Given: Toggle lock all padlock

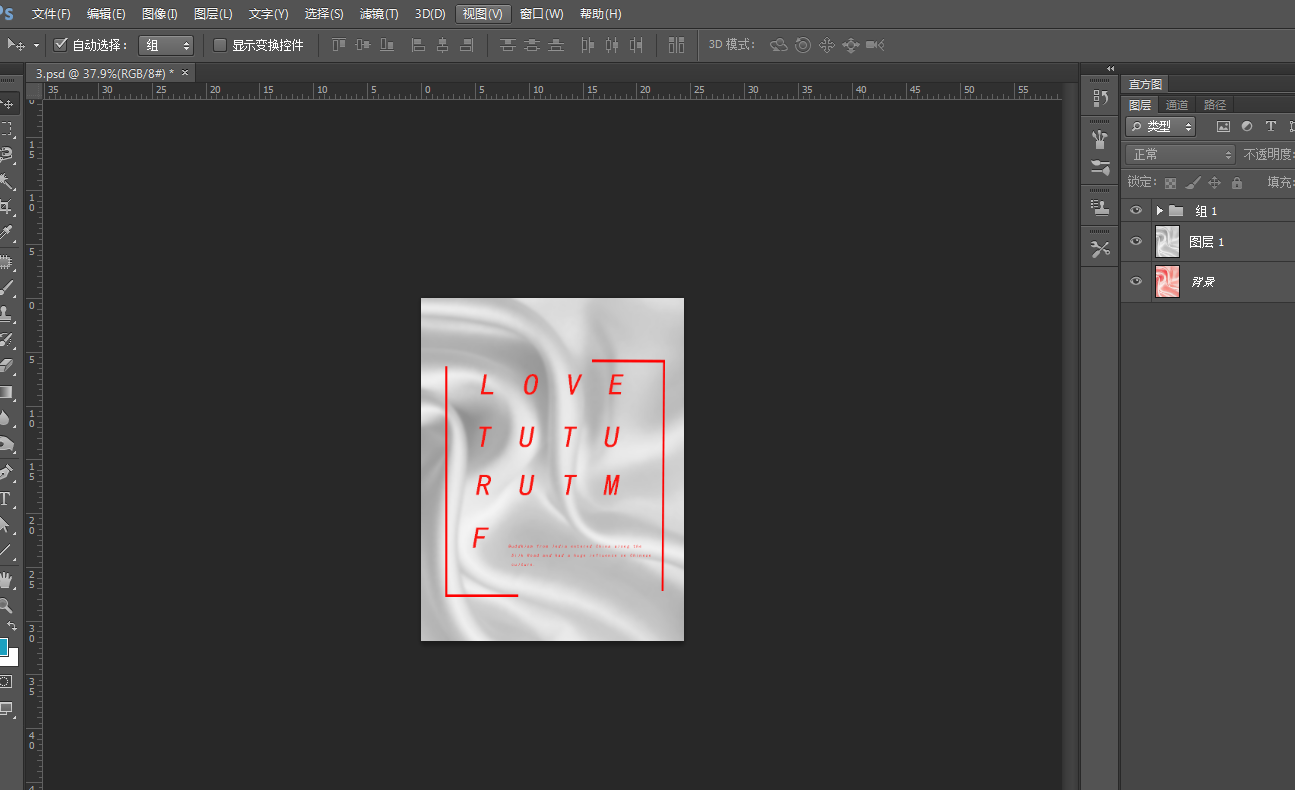Looking at the screenshot, I should point(1237,183).
